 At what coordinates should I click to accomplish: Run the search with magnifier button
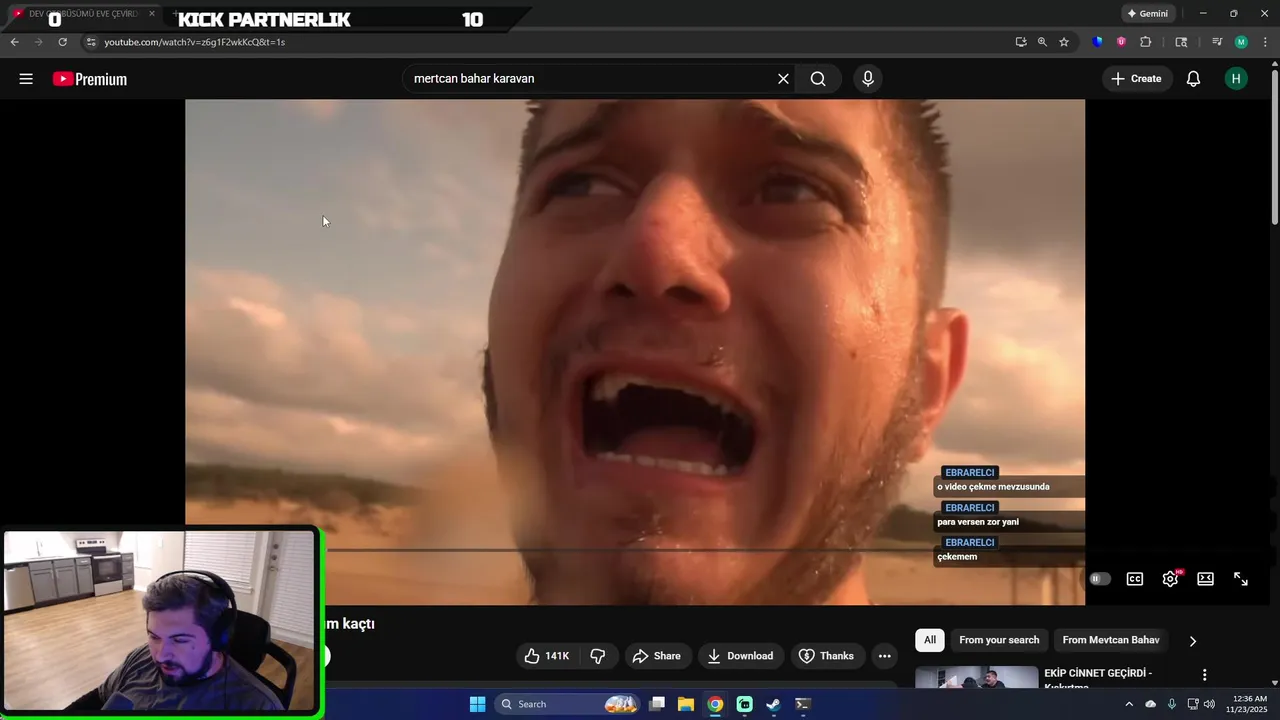pyautogui.click(x=818, y=79)
